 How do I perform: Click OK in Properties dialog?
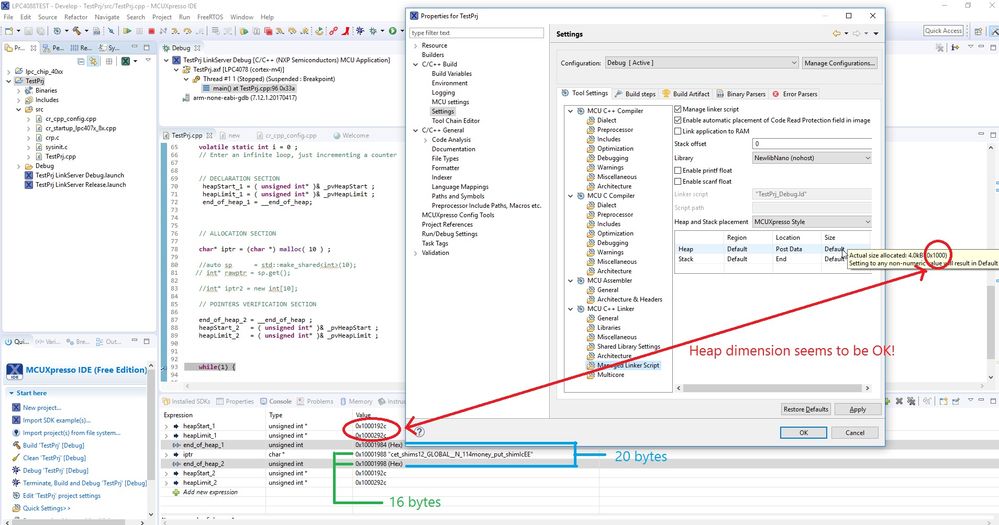click(x=803, y=433)
